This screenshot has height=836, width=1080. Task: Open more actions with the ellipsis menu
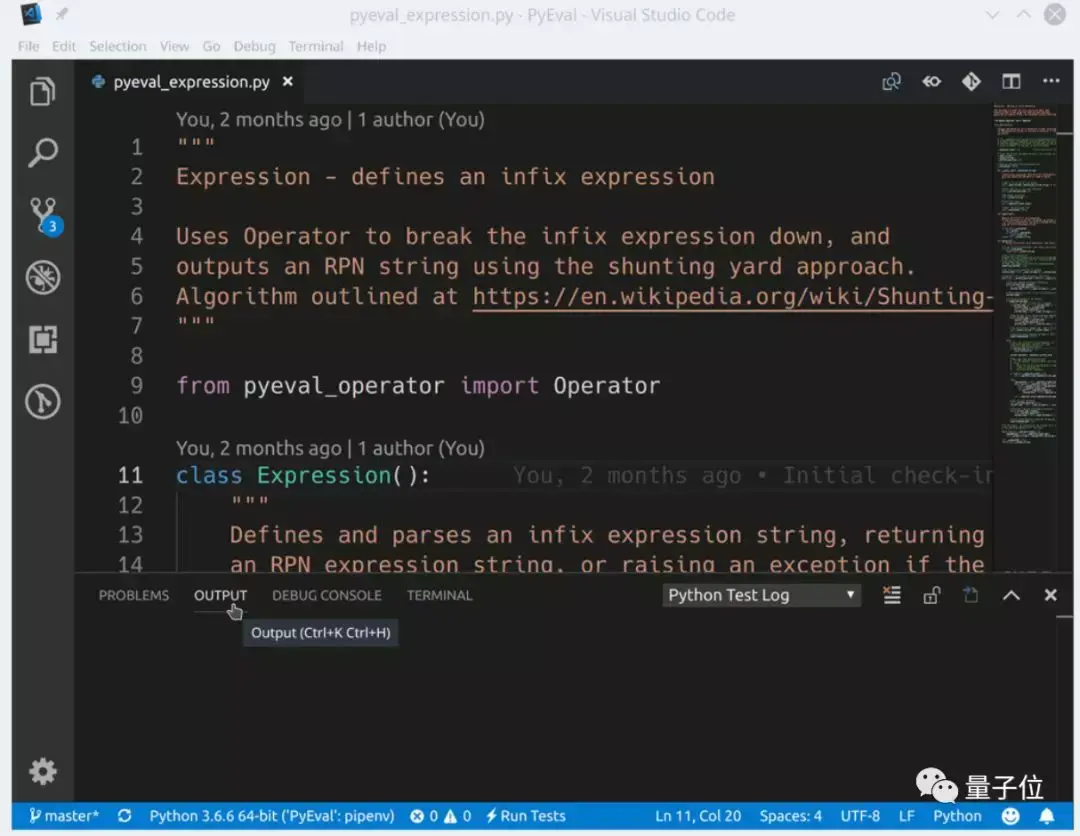[x=1049, y=82]
